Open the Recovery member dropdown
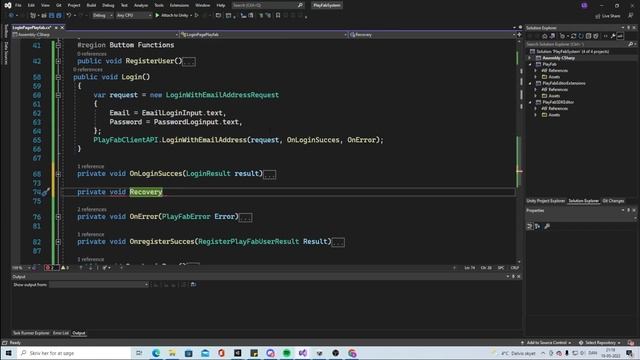 point(432,35)
